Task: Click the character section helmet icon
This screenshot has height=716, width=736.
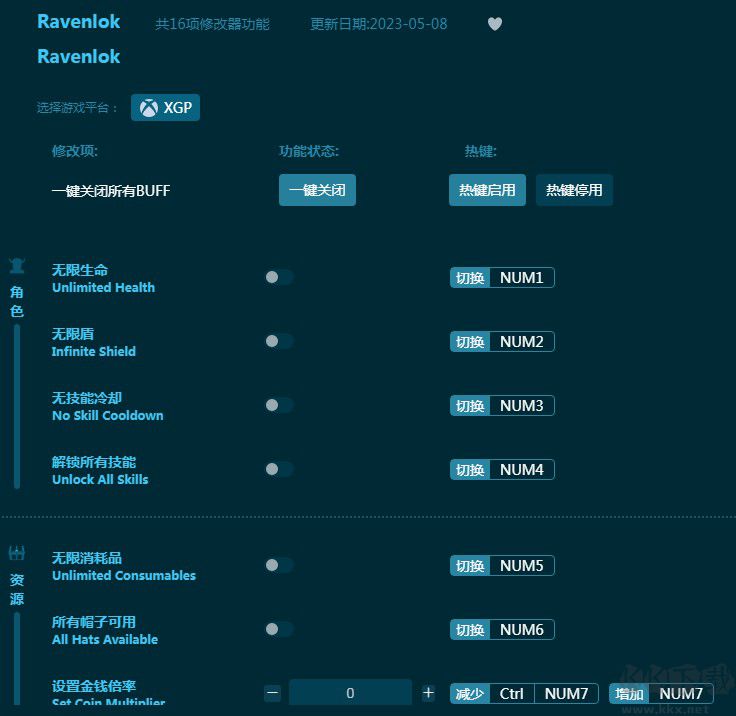Action: click(17, 266)
